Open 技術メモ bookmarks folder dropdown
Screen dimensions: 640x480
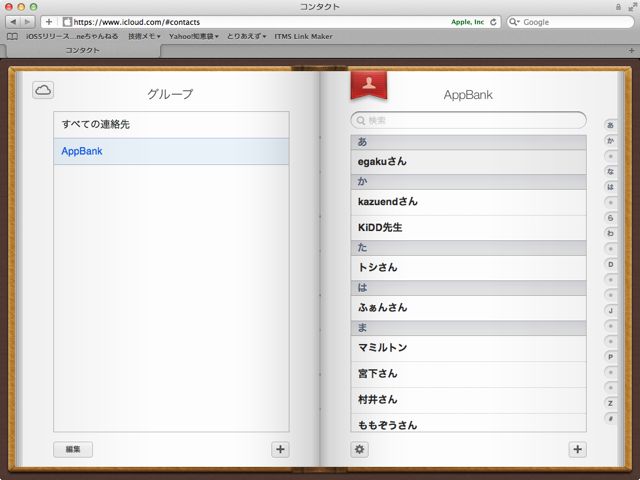coord(144,36)
